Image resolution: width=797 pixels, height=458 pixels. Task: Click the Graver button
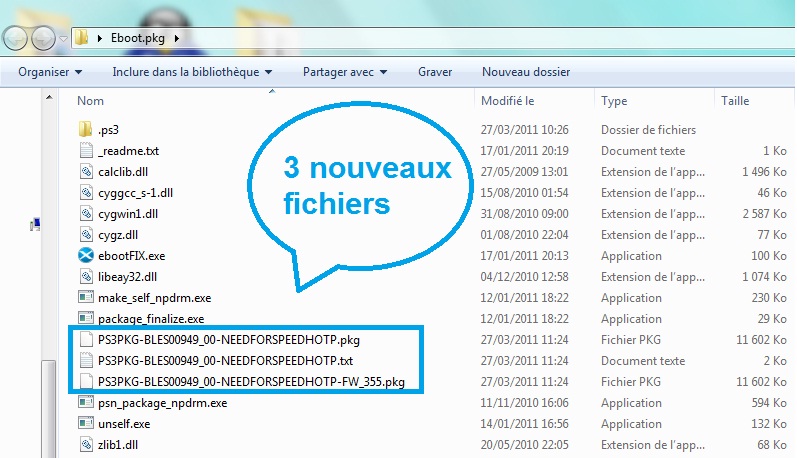435,72
